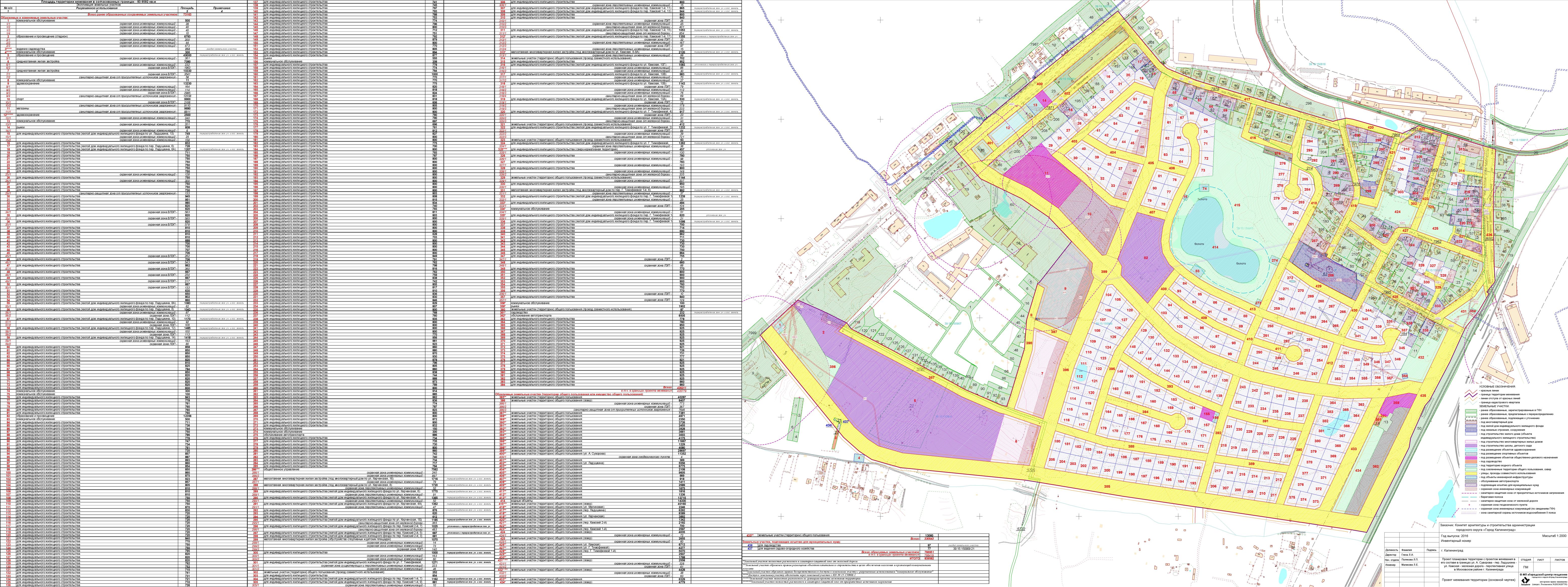The image size is (1568, 587).
Task: Click parcel label 436 on the map
Action: pos(829,426)
